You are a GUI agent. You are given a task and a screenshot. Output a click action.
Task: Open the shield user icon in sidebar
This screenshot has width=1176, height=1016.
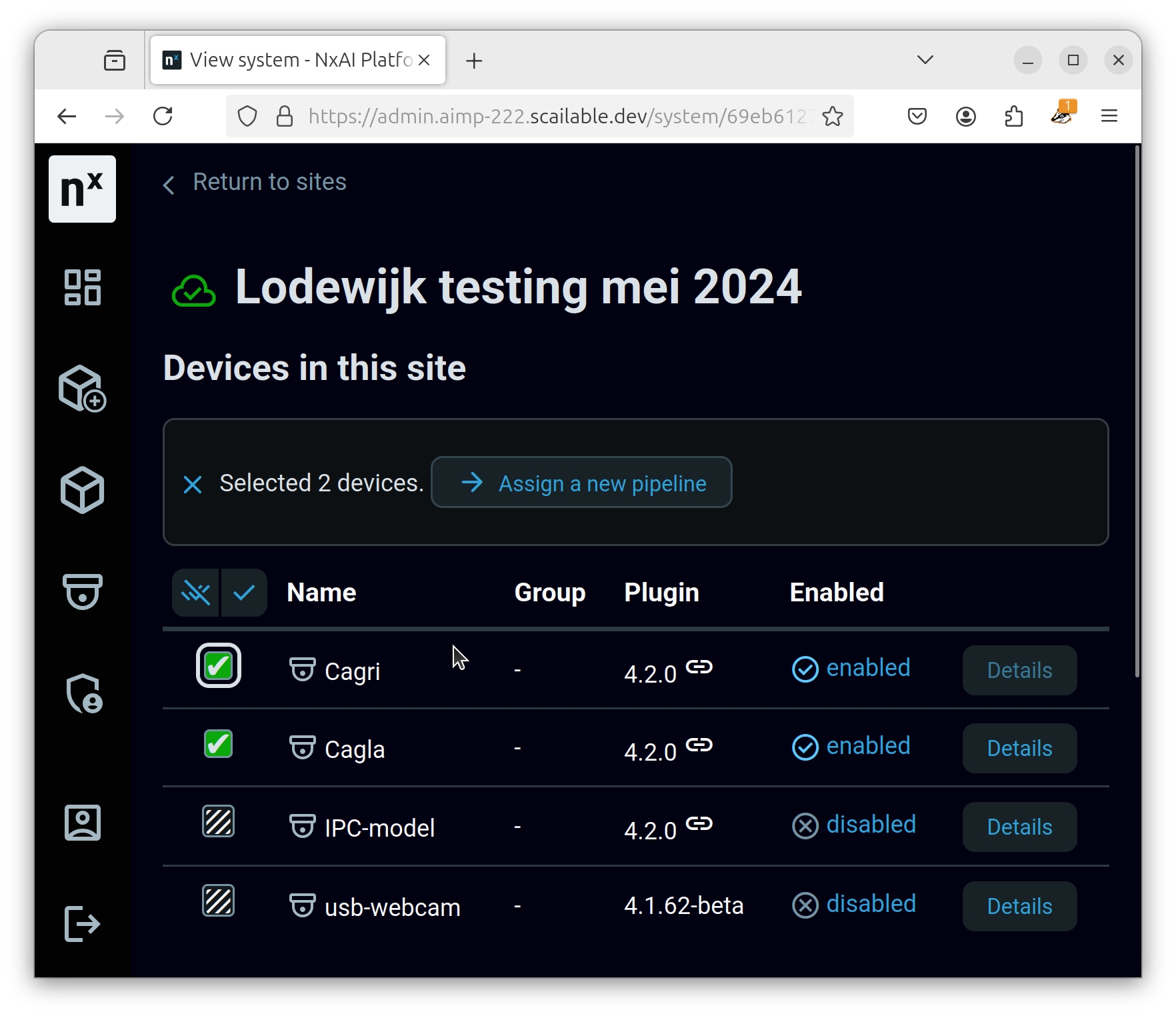point(83,693)
